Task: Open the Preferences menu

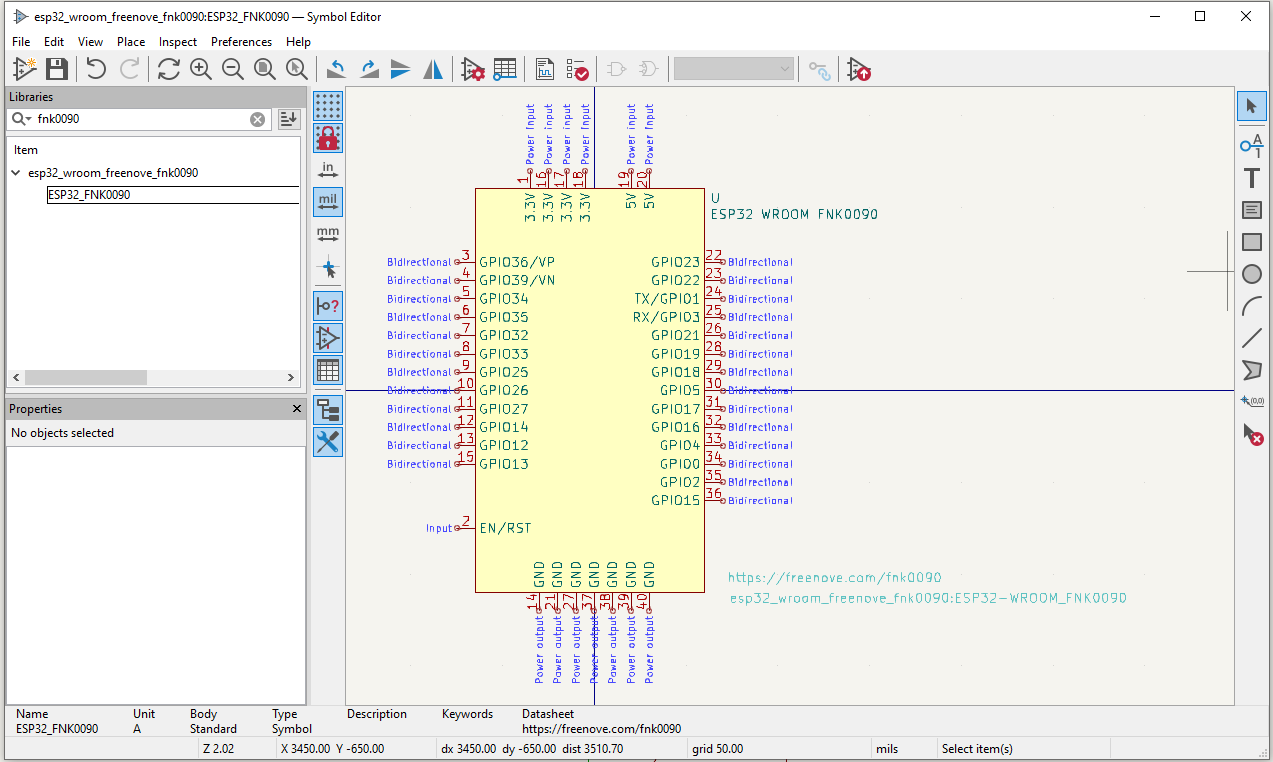Action: coord(241,42)
